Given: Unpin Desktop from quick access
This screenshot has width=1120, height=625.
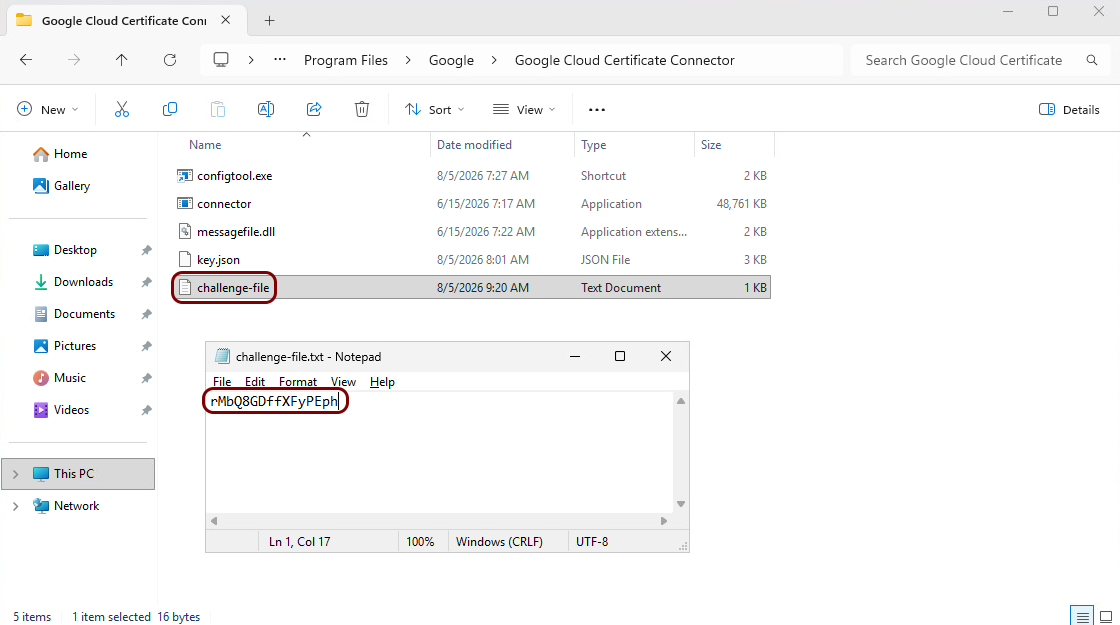Looking at the screenshot, I should [x=146, y=250].
